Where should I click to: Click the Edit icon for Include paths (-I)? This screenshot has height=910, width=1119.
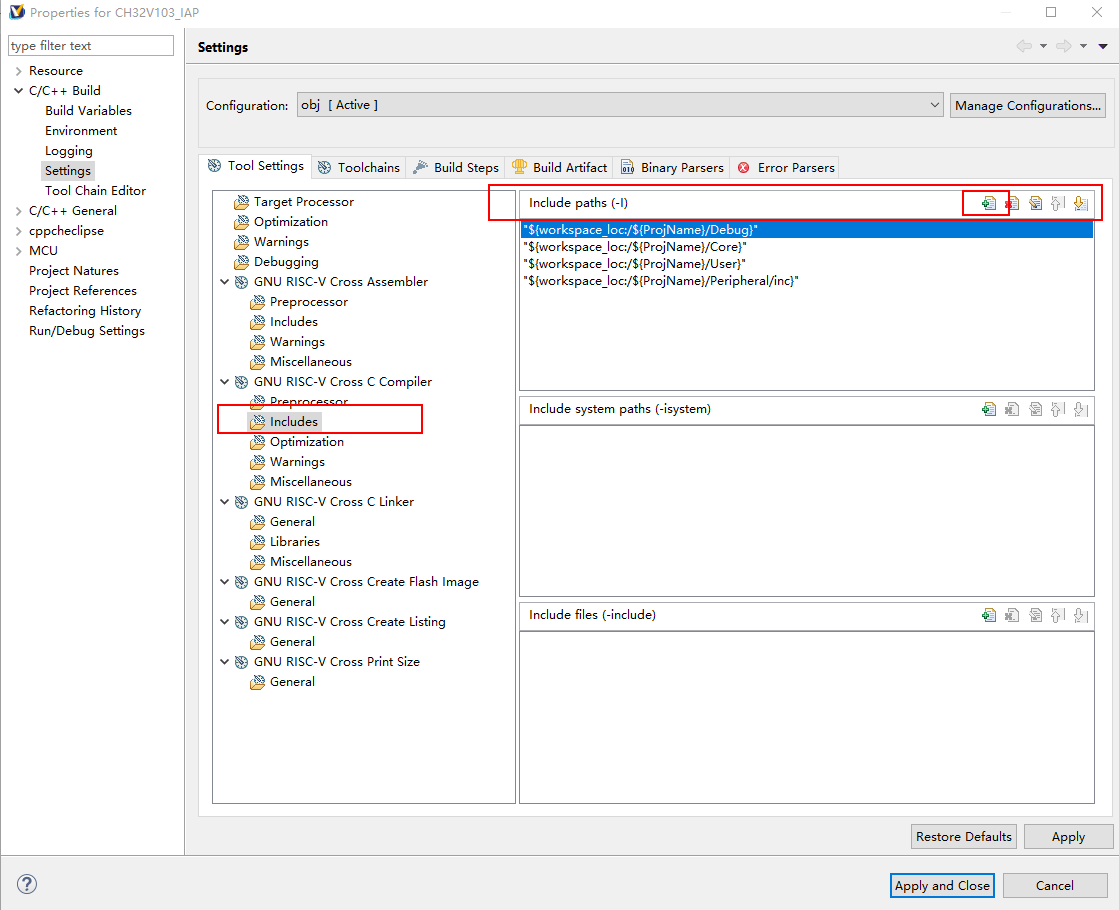point(1035,203)
